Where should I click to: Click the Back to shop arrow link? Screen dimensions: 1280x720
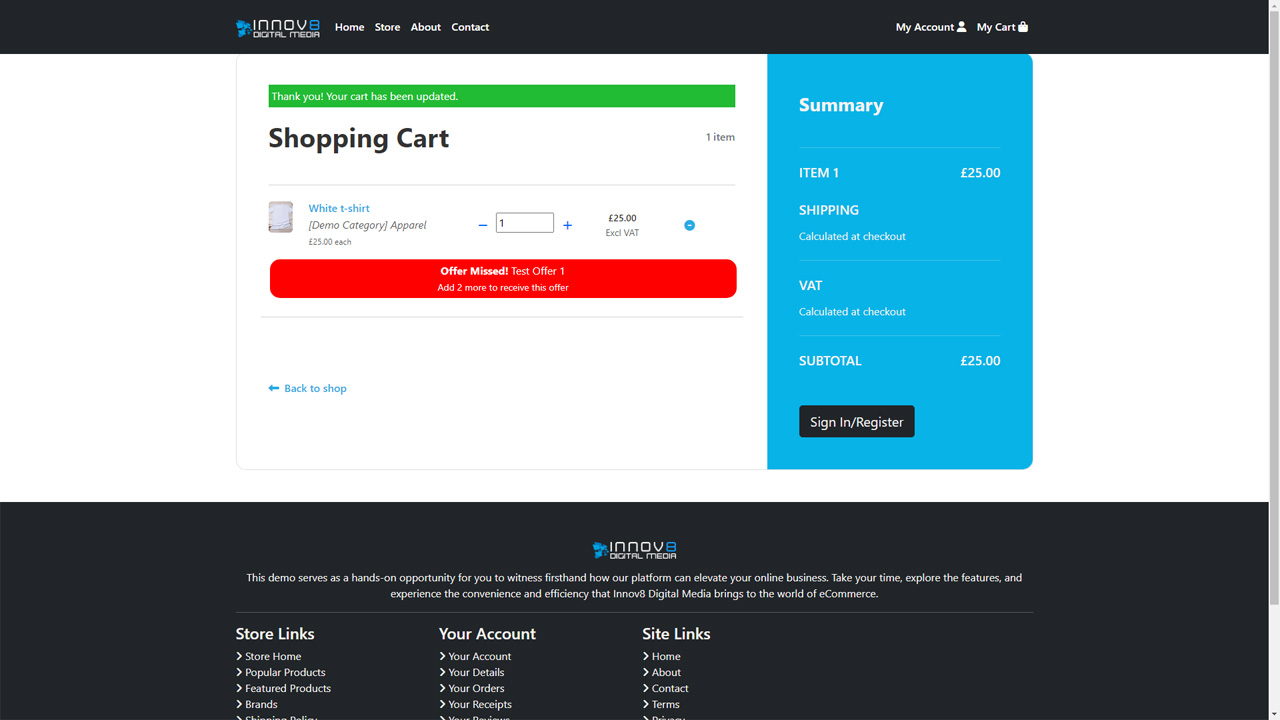pyautogui.click(x=308, y=388)
